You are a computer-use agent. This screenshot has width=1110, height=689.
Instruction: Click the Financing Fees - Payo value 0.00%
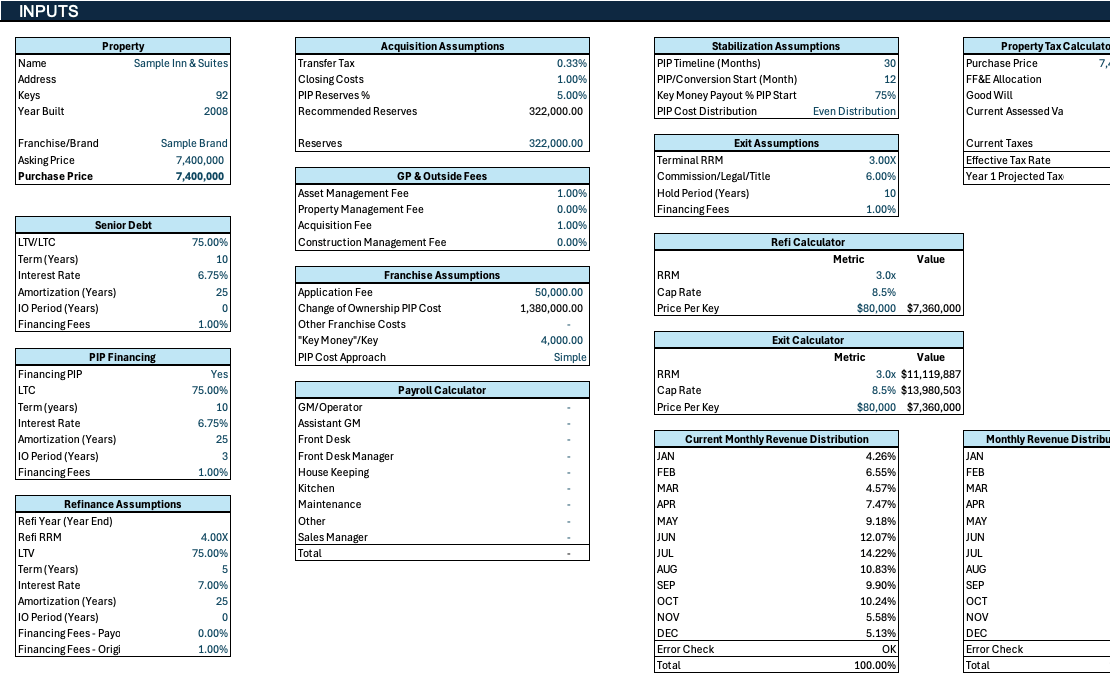(x=212, y=633)
